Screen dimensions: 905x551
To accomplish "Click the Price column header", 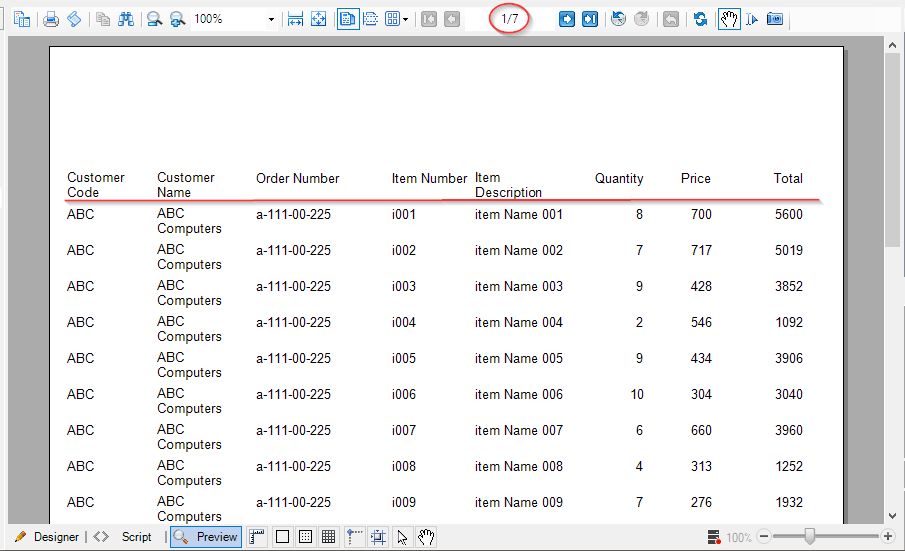I will click(x=695, y=178).
